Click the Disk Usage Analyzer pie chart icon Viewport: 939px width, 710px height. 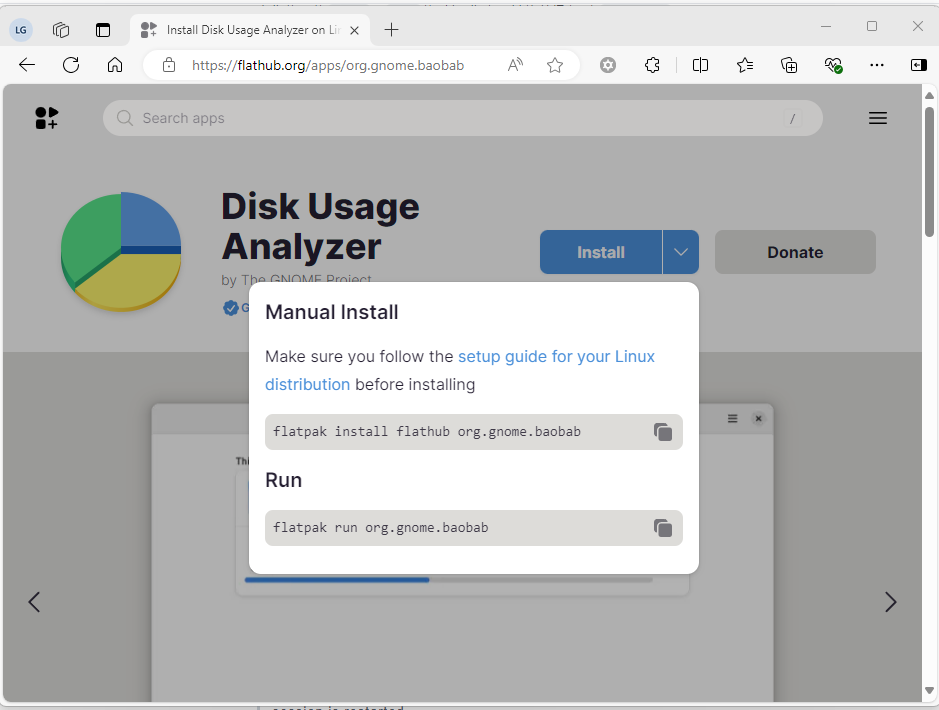coord(121,251)
